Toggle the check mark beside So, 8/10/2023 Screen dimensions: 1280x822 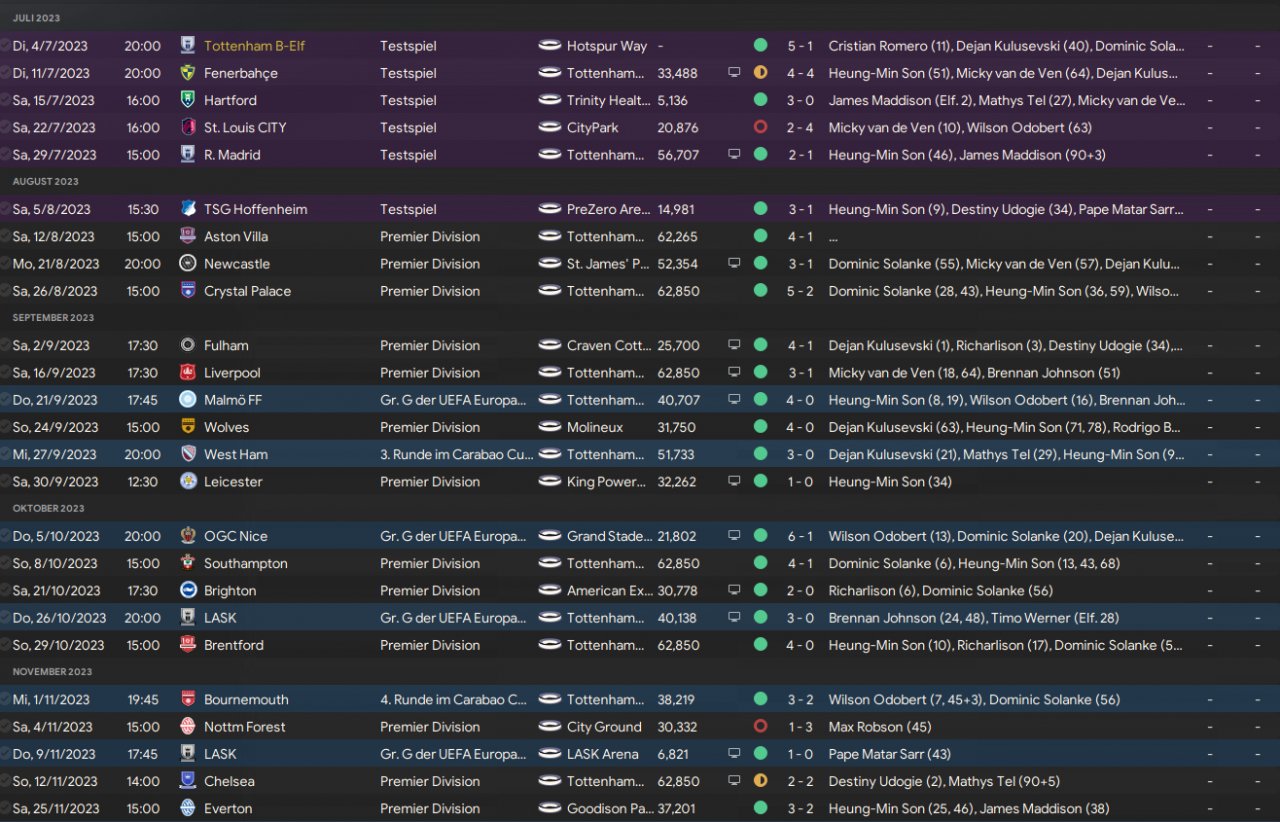coord(5,563)
